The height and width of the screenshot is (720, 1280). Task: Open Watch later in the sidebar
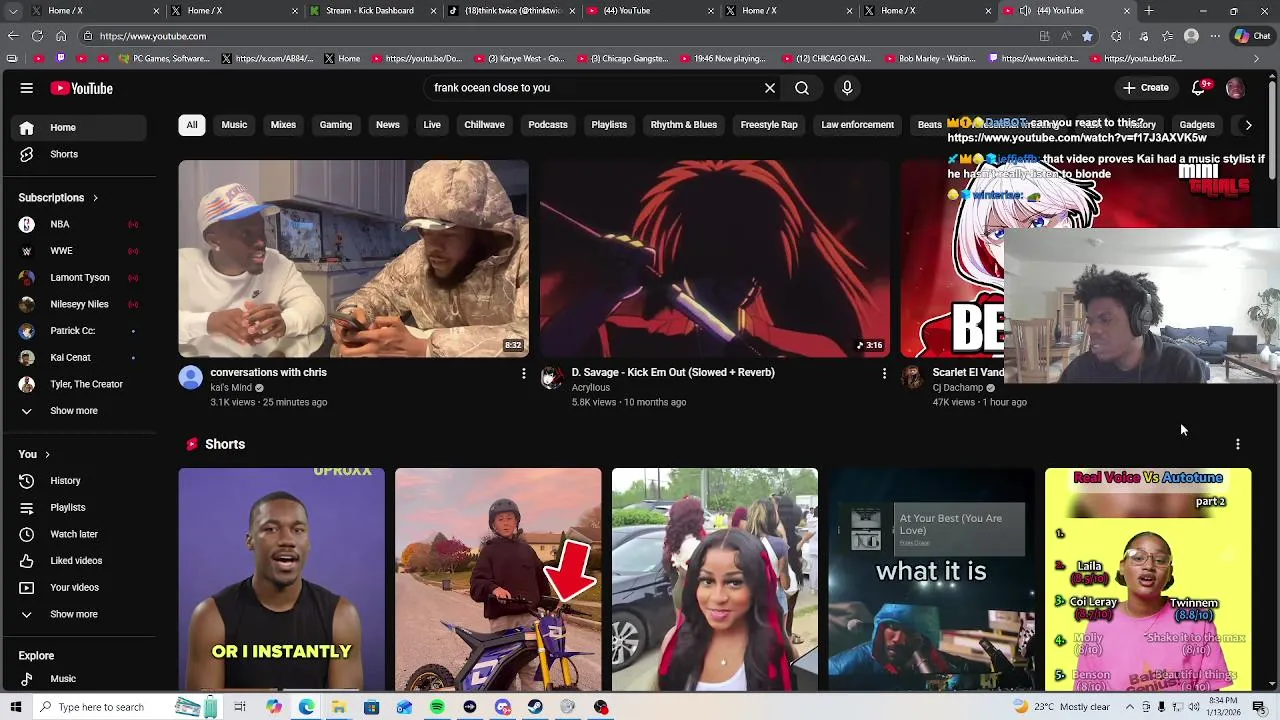[x=79, y=534]
